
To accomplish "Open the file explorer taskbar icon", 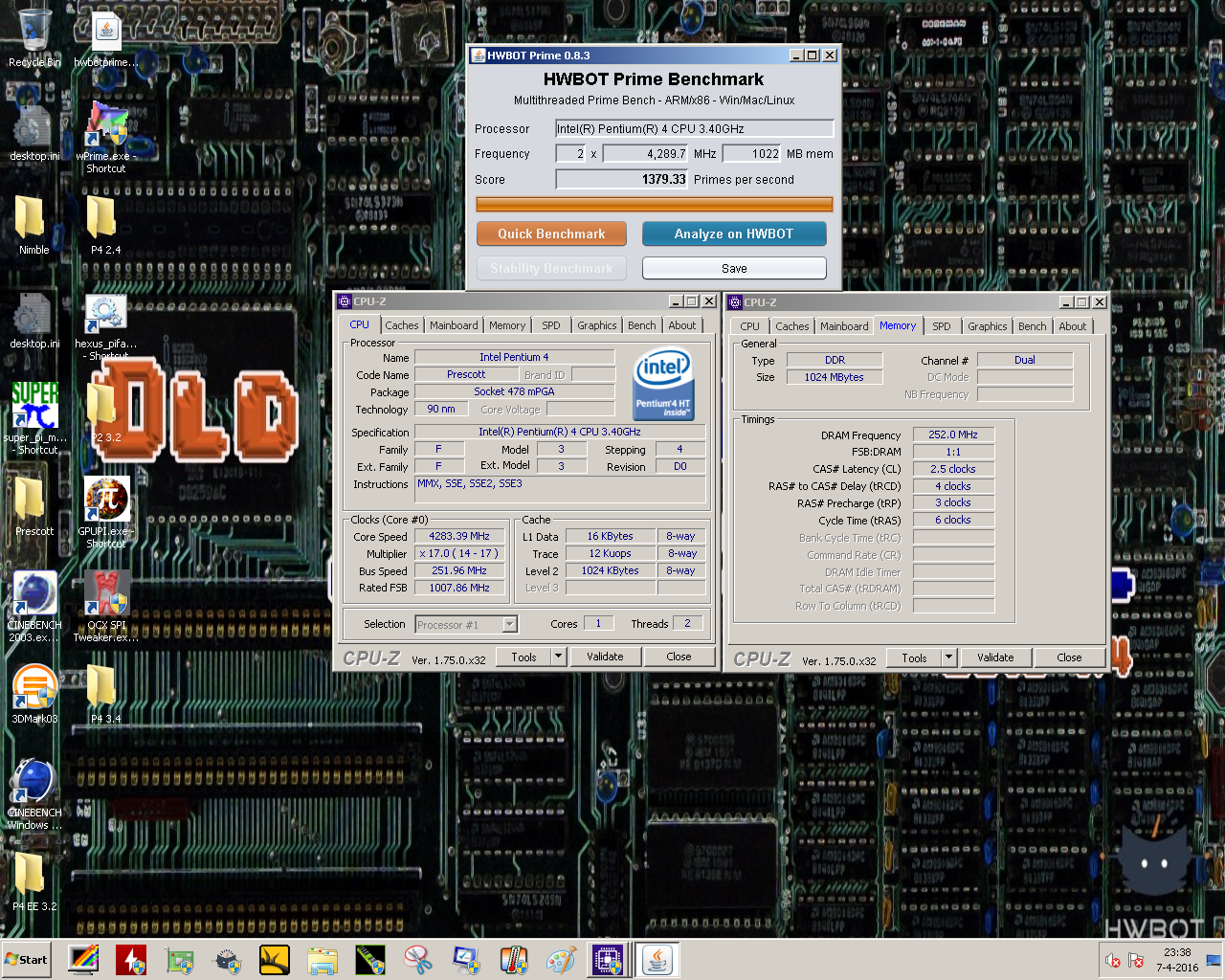I will click(x=323, y=960).
